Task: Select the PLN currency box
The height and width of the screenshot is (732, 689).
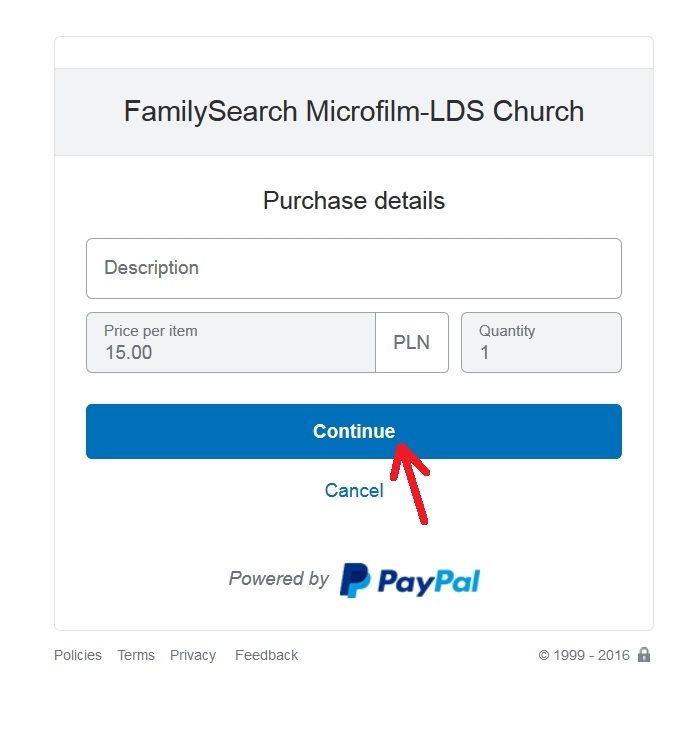Action: (412, 343)
